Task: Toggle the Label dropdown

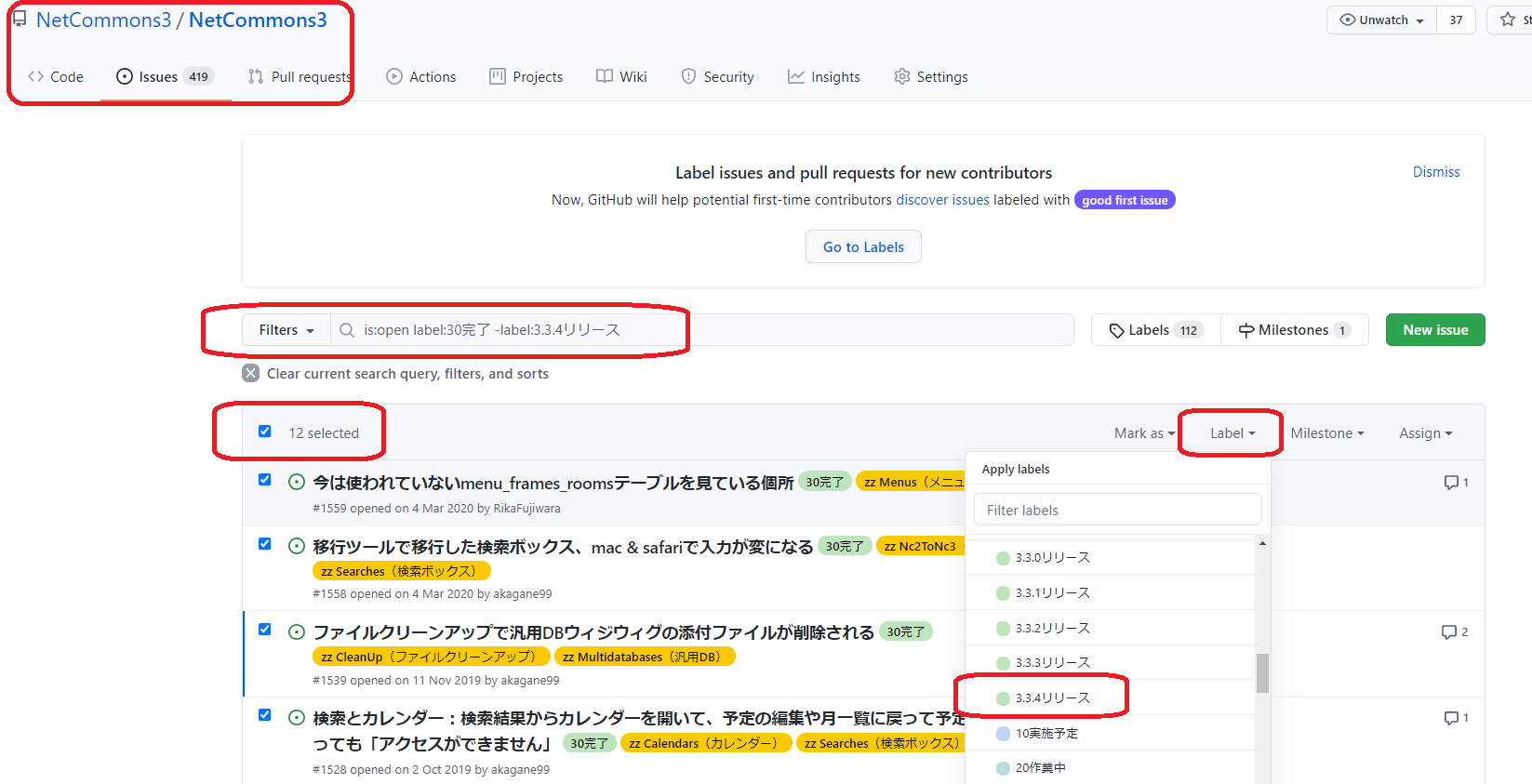Action: tap(1232, 433)
